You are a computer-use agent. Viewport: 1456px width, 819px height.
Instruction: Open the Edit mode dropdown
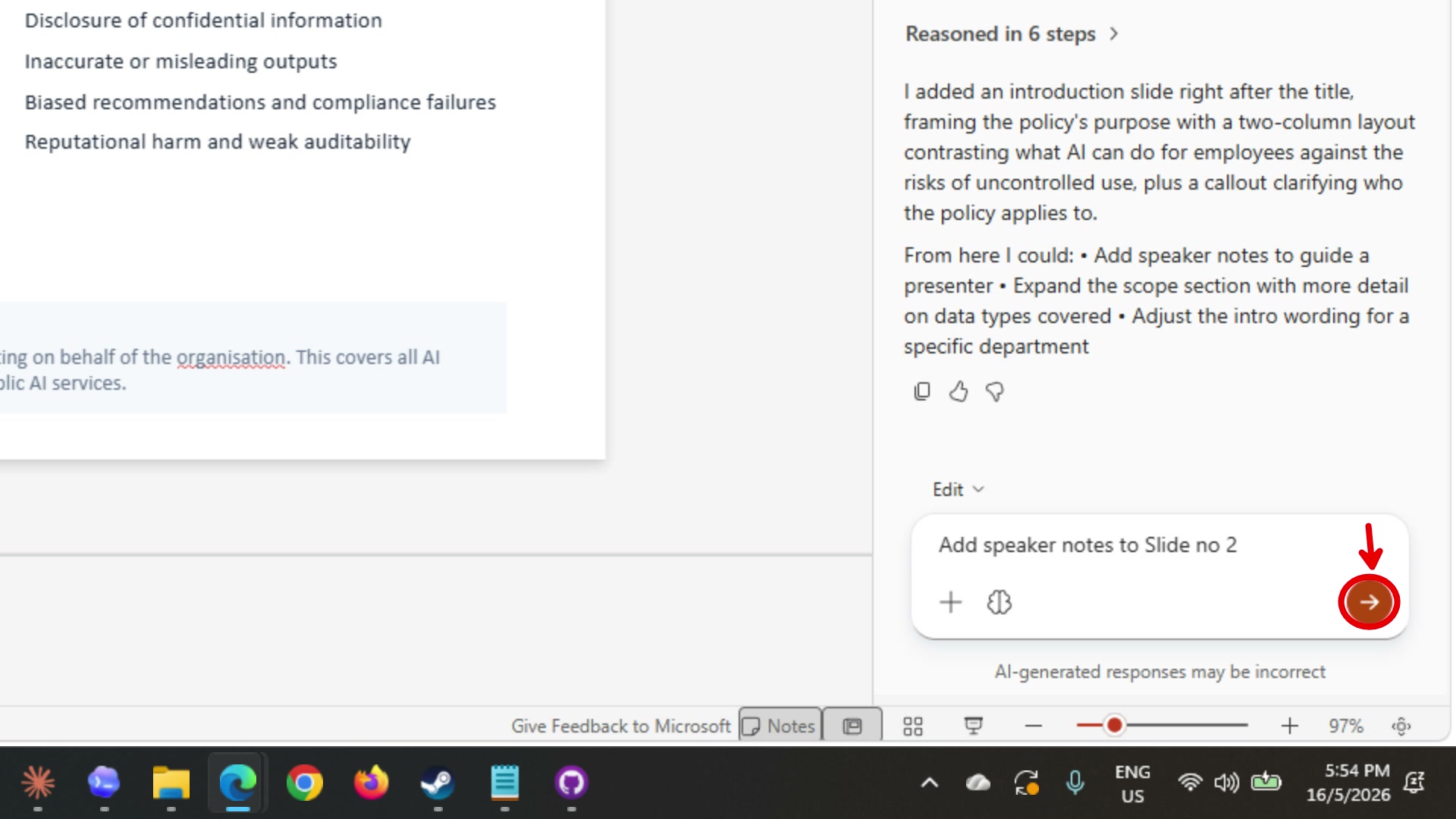coord(958,489)
